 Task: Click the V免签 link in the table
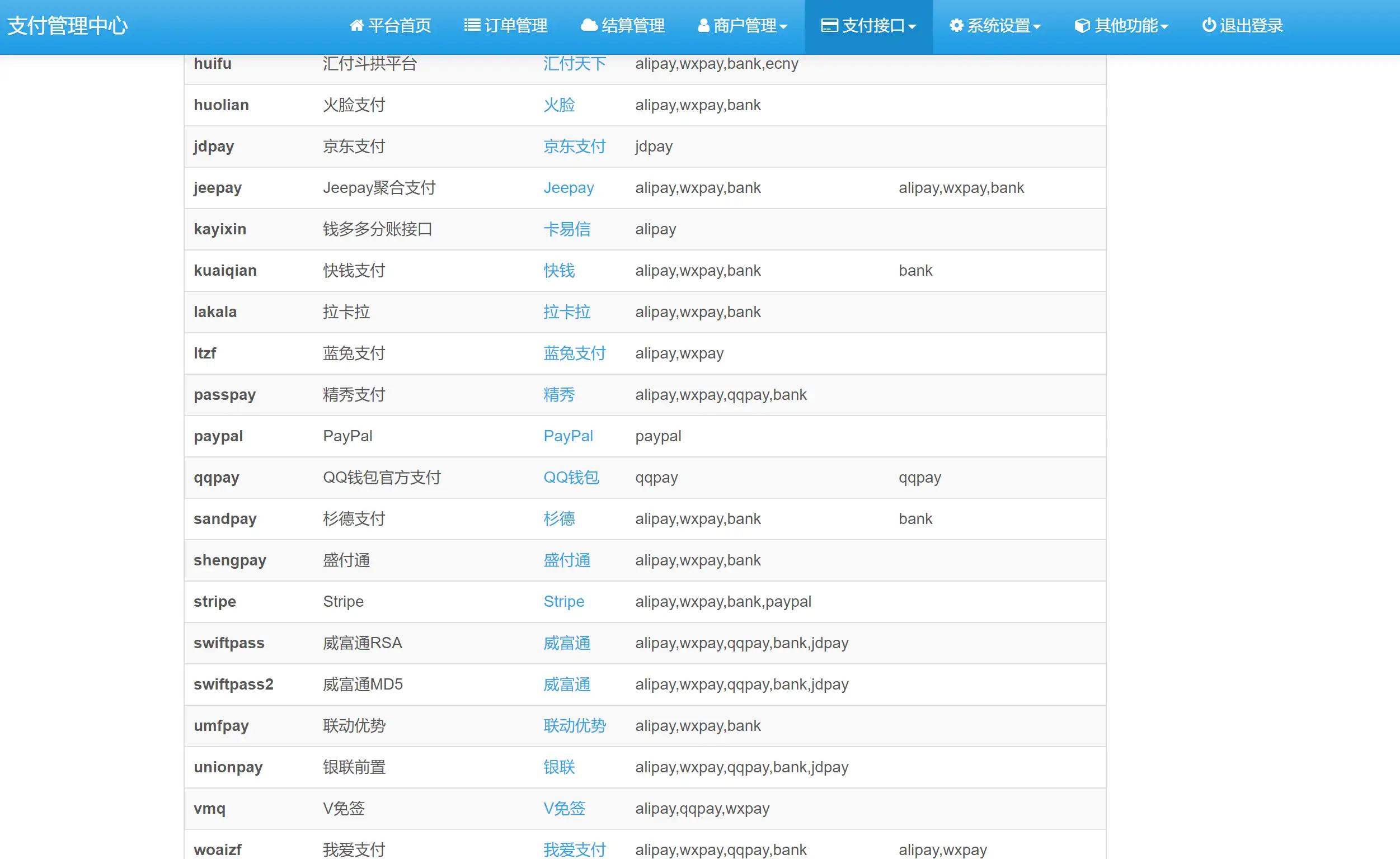(x=565, y=809)
